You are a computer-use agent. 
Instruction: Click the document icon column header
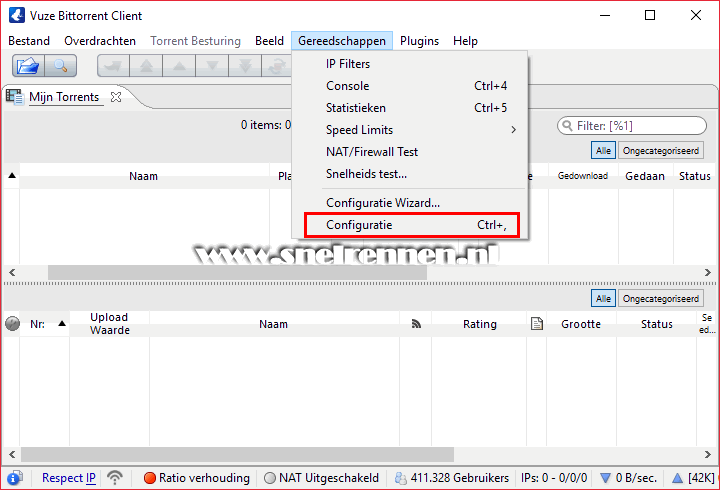[537, 324]
